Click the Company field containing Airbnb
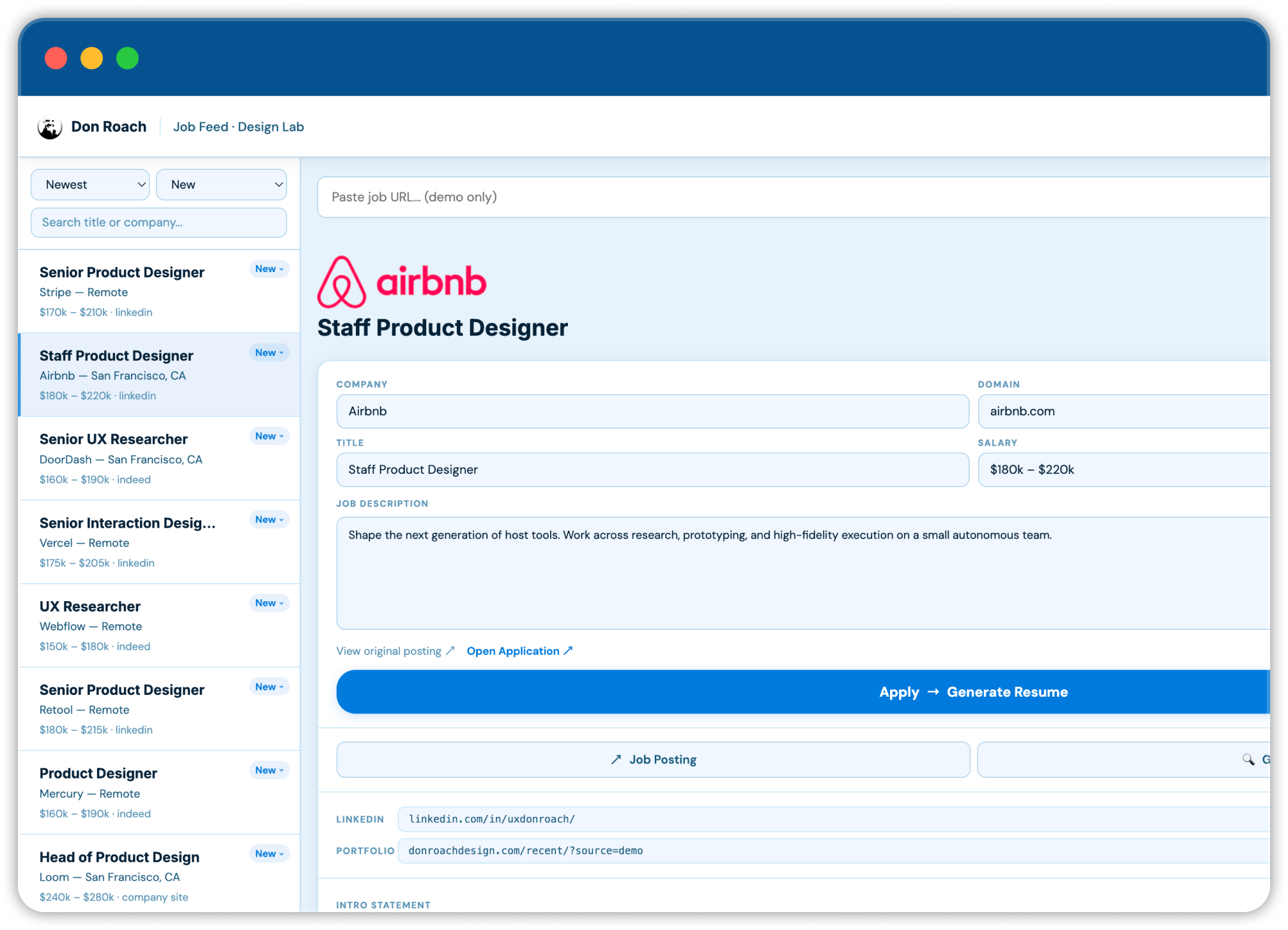 pyautogui.click(x=652, y=411)
